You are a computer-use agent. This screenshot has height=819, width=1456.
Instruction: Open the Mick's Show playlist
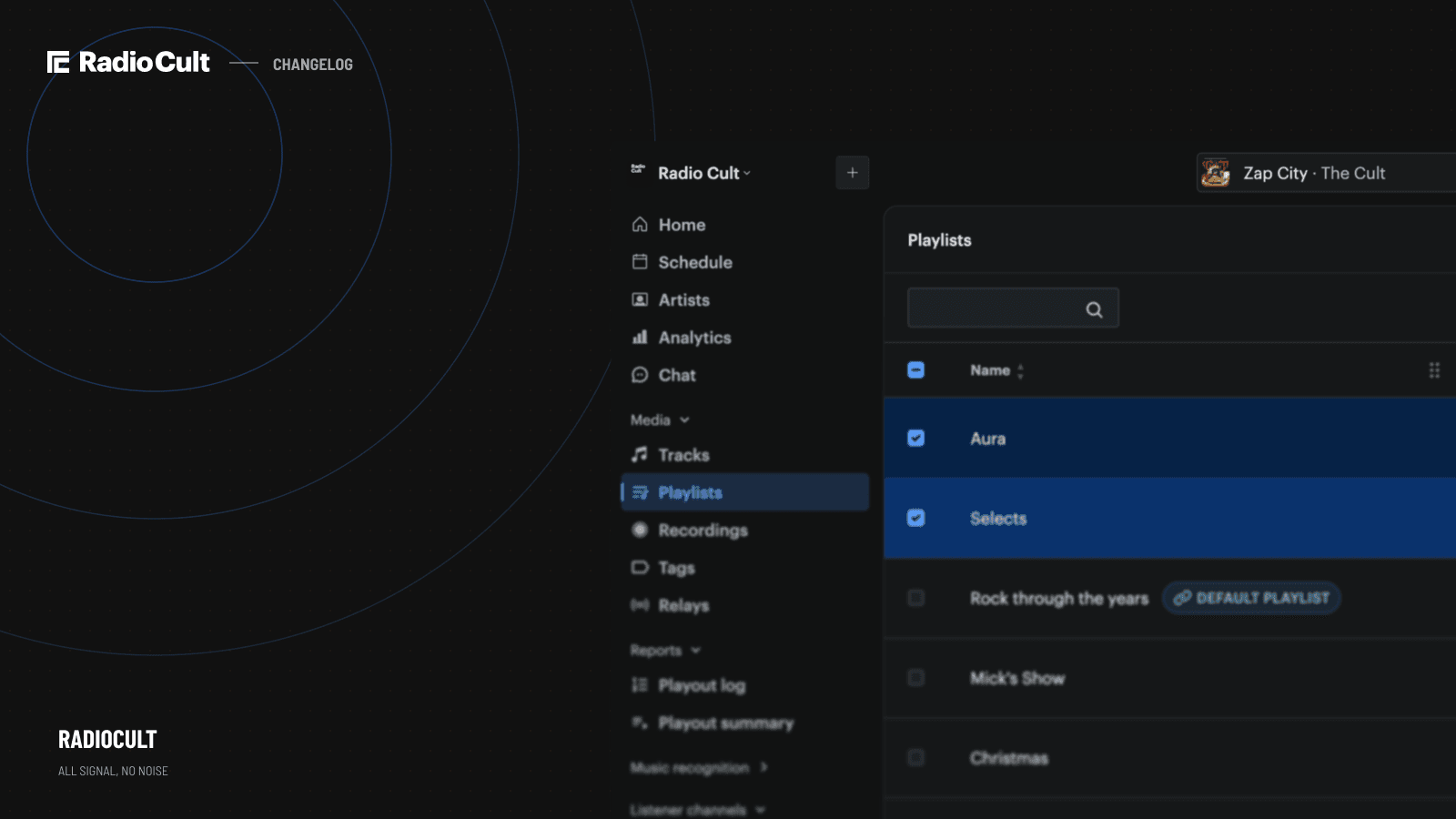[1017, 678]
